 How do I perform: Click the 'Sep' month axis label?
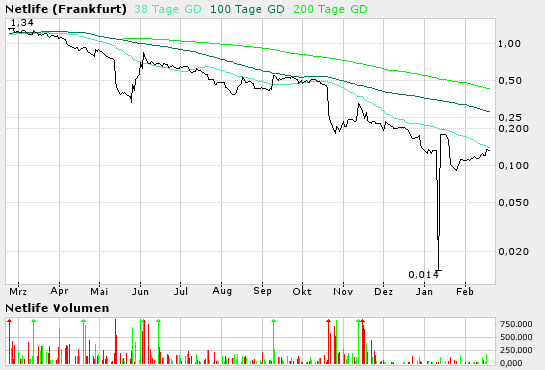(x=262, y=291)
